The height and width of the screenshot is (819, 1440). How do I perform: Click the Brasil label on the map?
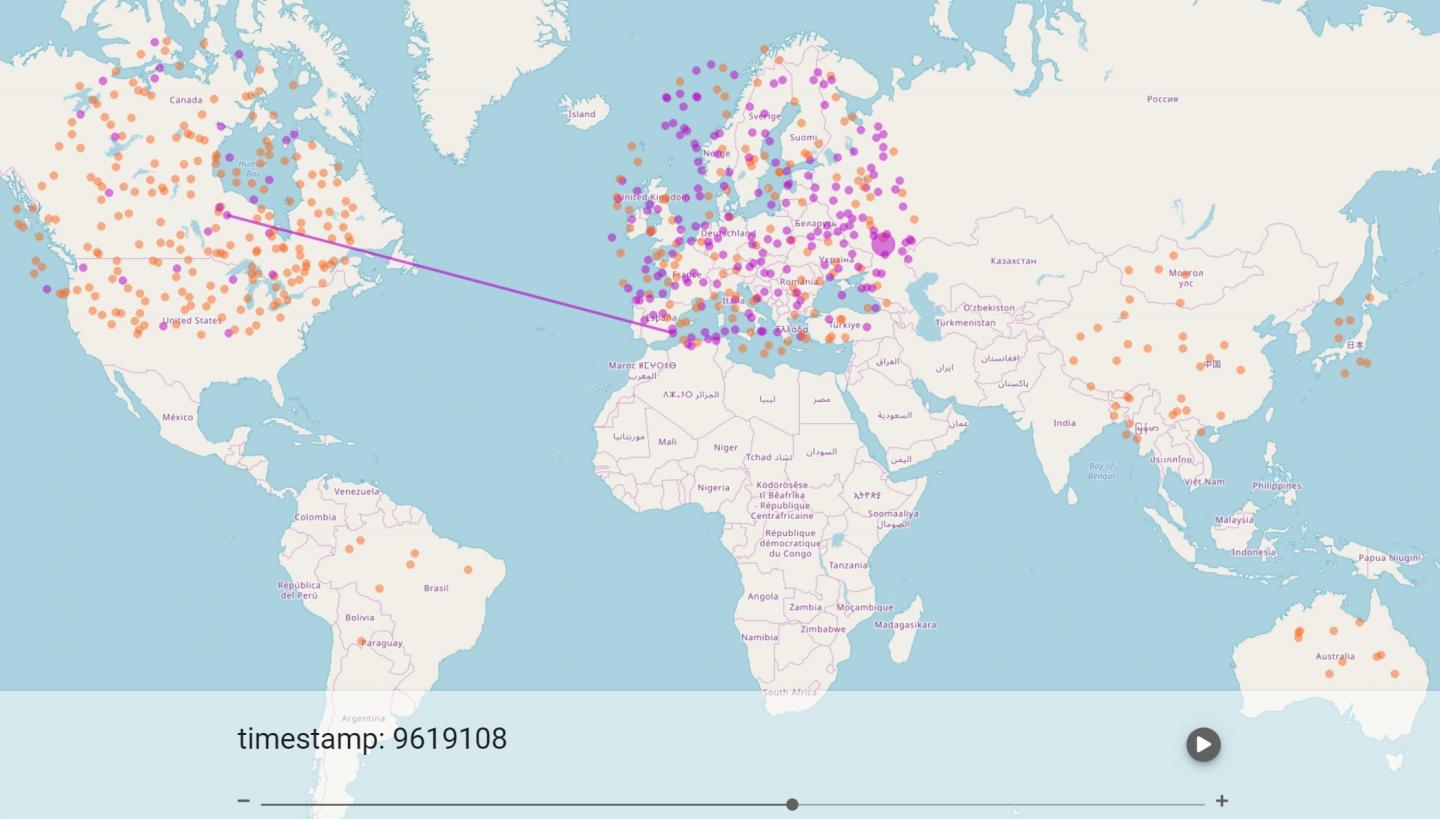[436, 588]
